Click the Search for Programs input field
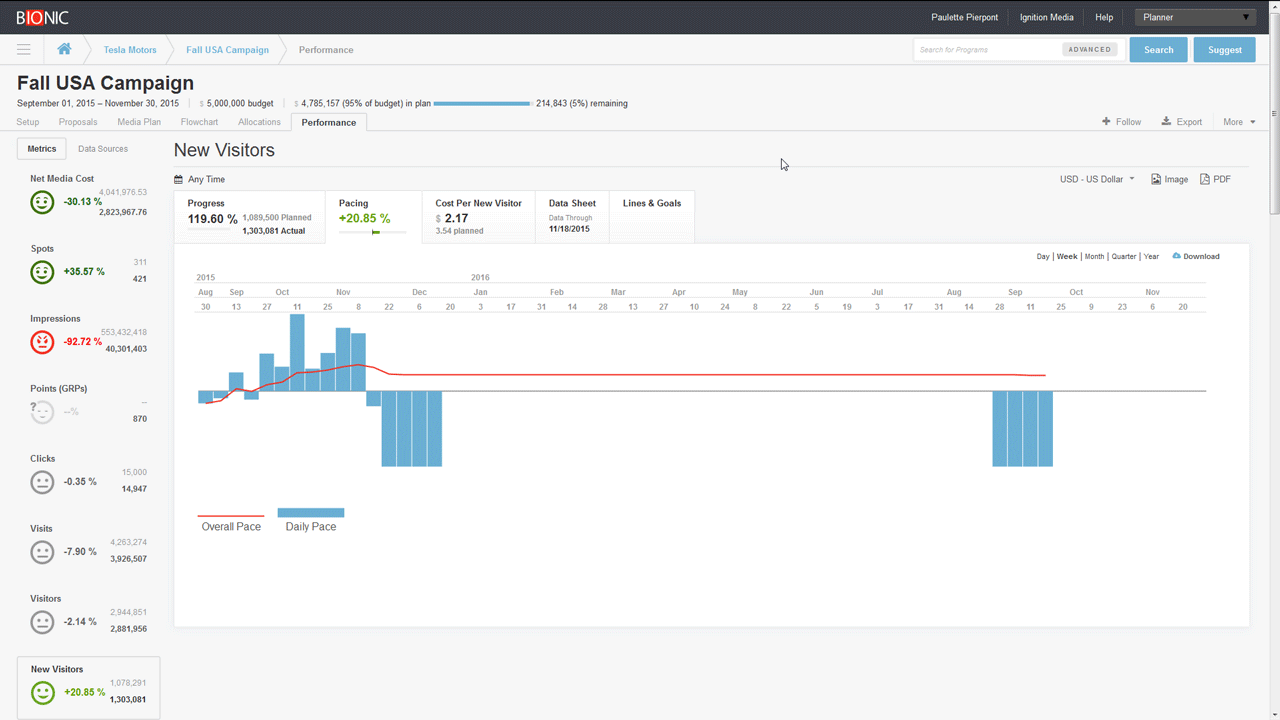1280x720 pixels. [x=985, y=48]
